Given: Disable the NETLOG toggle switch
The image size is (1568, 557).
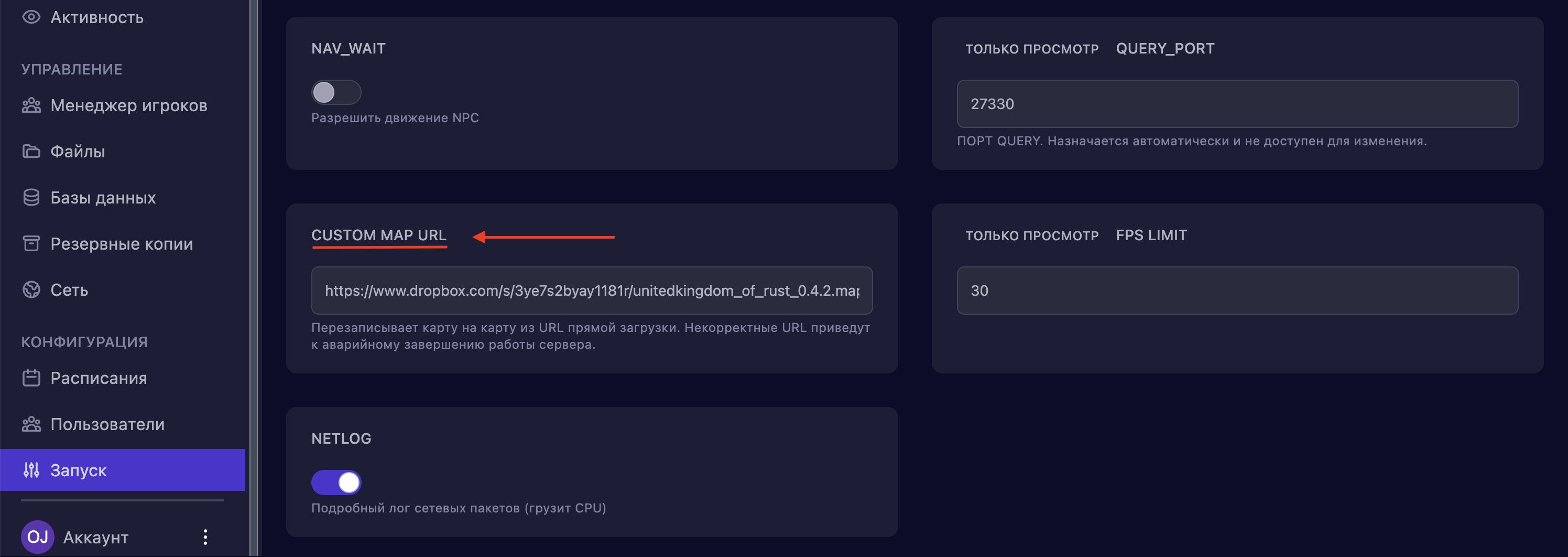Looking at the screenshot, I should click(336, 483).
